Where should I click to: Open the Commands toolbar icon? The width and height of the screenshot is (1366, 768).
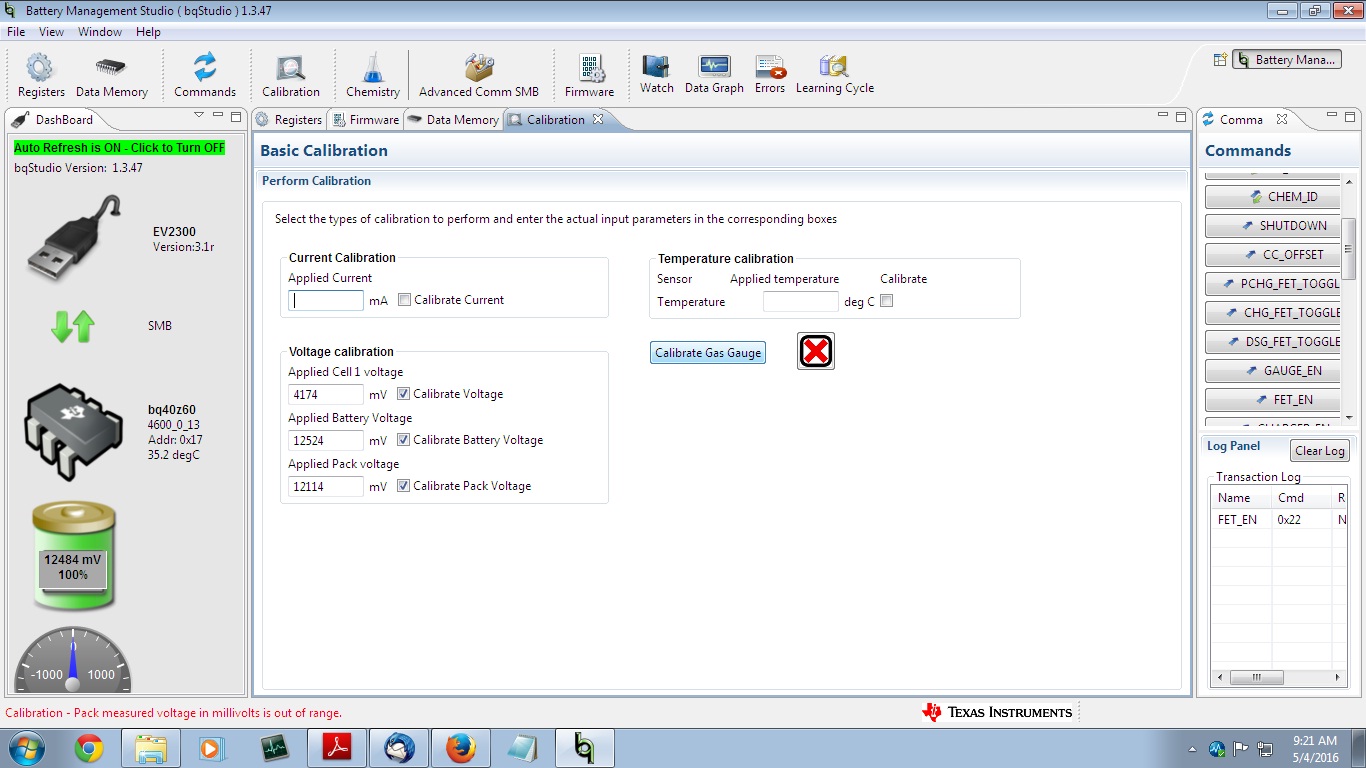pyautogui.click(x=205, y=76)
